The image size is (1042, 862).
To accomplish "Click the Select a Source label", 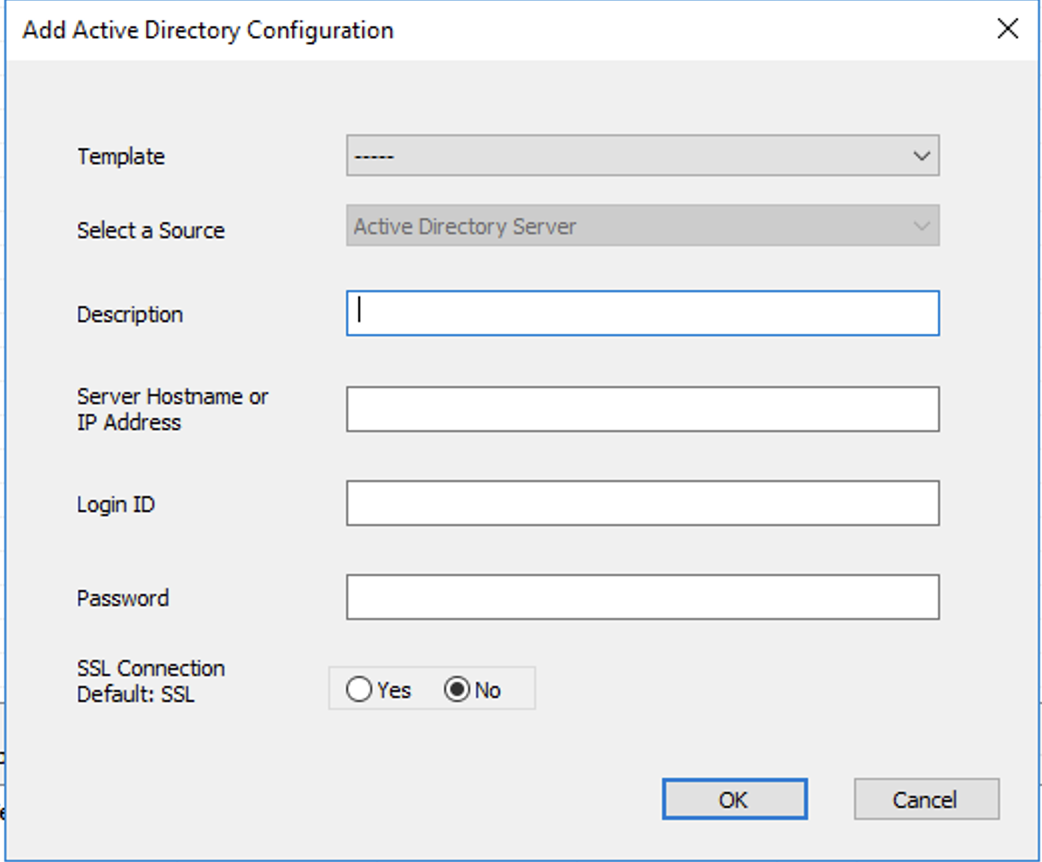I will (151, 230).
